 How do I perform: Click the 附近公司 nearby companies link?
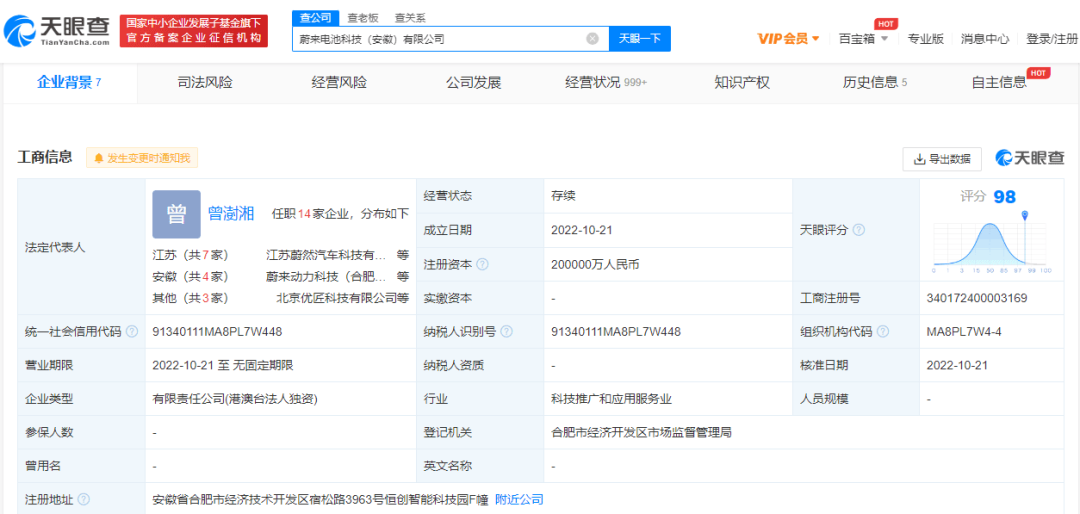519,499
